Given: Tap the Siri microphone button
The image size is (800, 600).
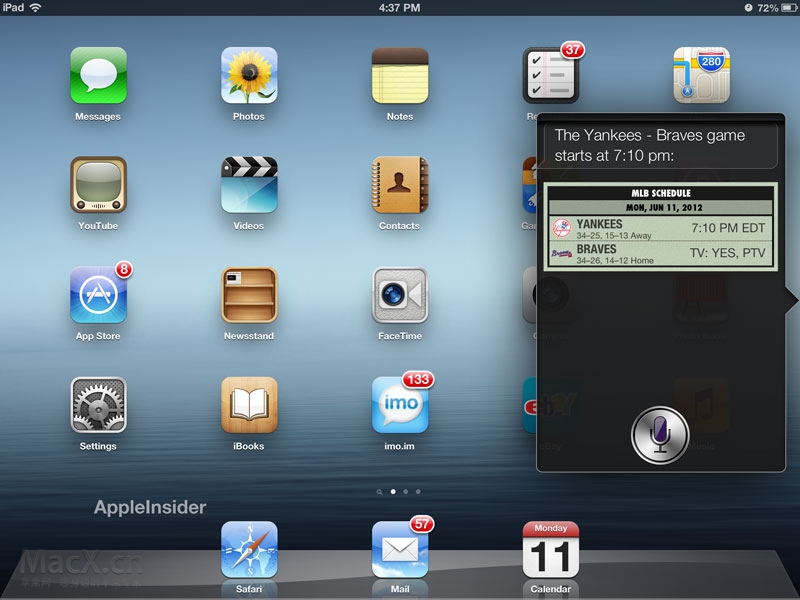Looking at the screenshot, I should point(660,435).
